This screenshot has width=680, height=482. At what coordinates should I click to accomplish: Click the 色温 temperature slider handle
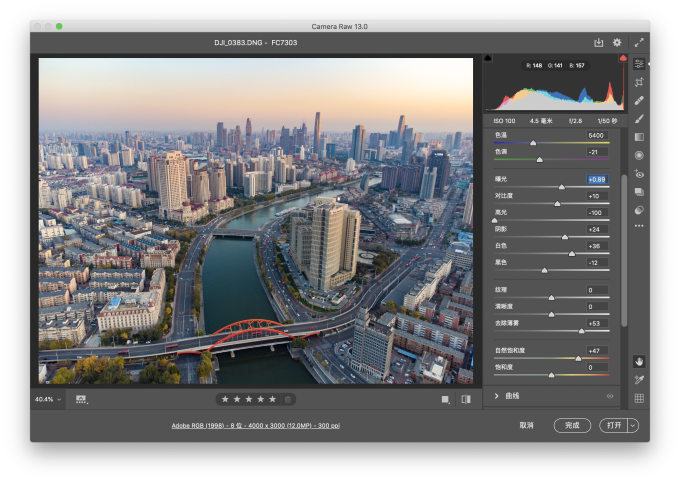533,143
